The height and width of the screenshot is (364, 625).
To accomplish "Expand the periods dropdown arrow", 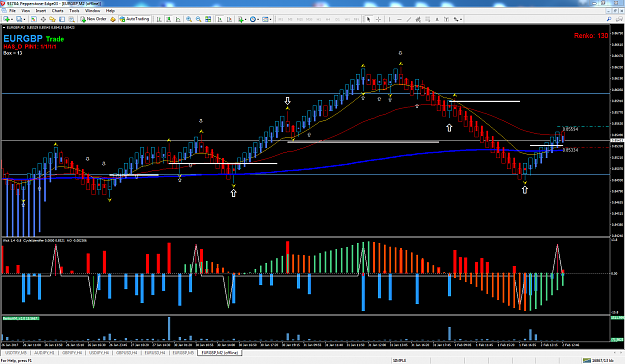I will pyautogui.click(x=258, y=19).
